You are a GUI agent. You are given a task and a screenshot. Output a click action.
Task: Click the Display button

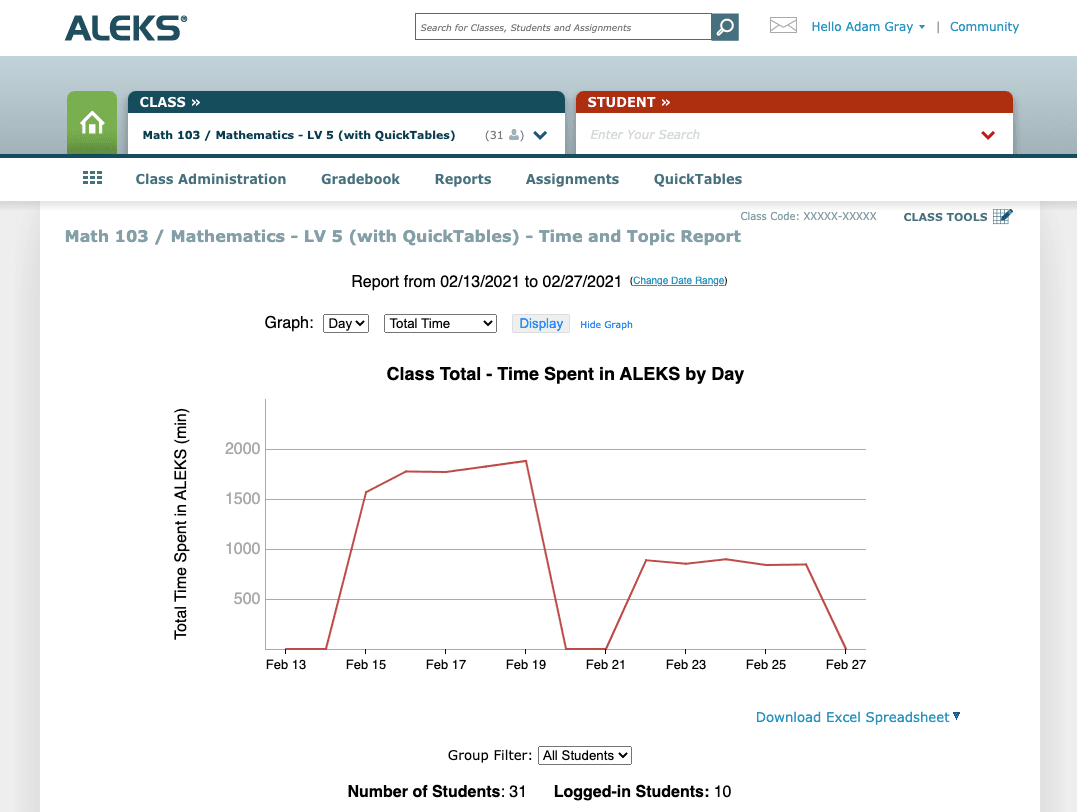[540, 323]
